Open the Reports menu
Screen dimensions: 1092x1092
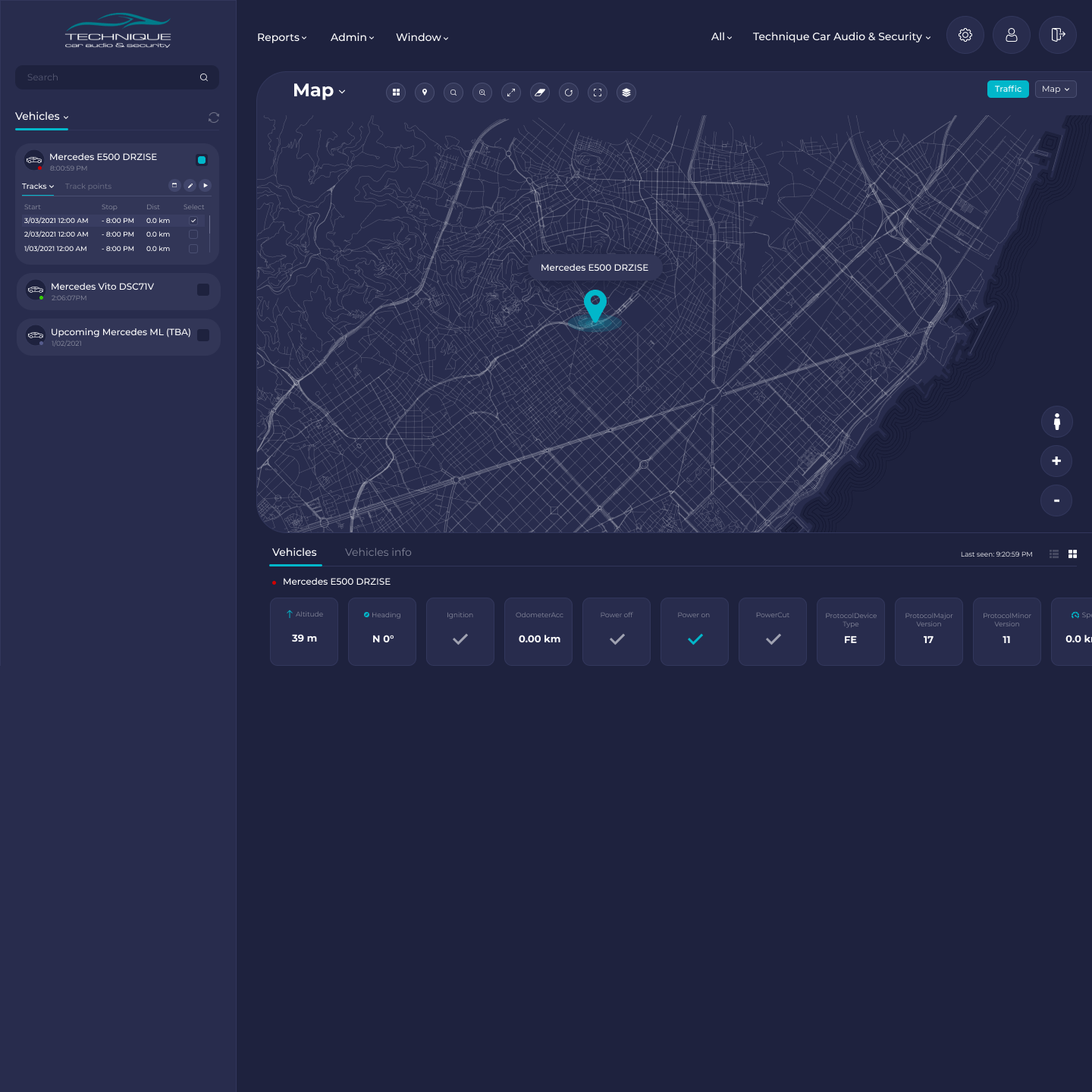(281, 38)
